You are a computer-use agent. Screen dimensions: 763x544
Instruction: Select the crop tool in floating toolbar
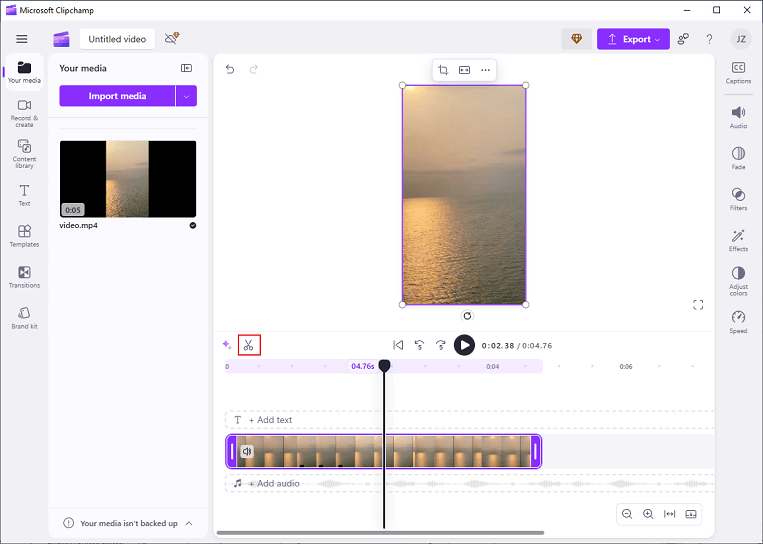point(443,70)
